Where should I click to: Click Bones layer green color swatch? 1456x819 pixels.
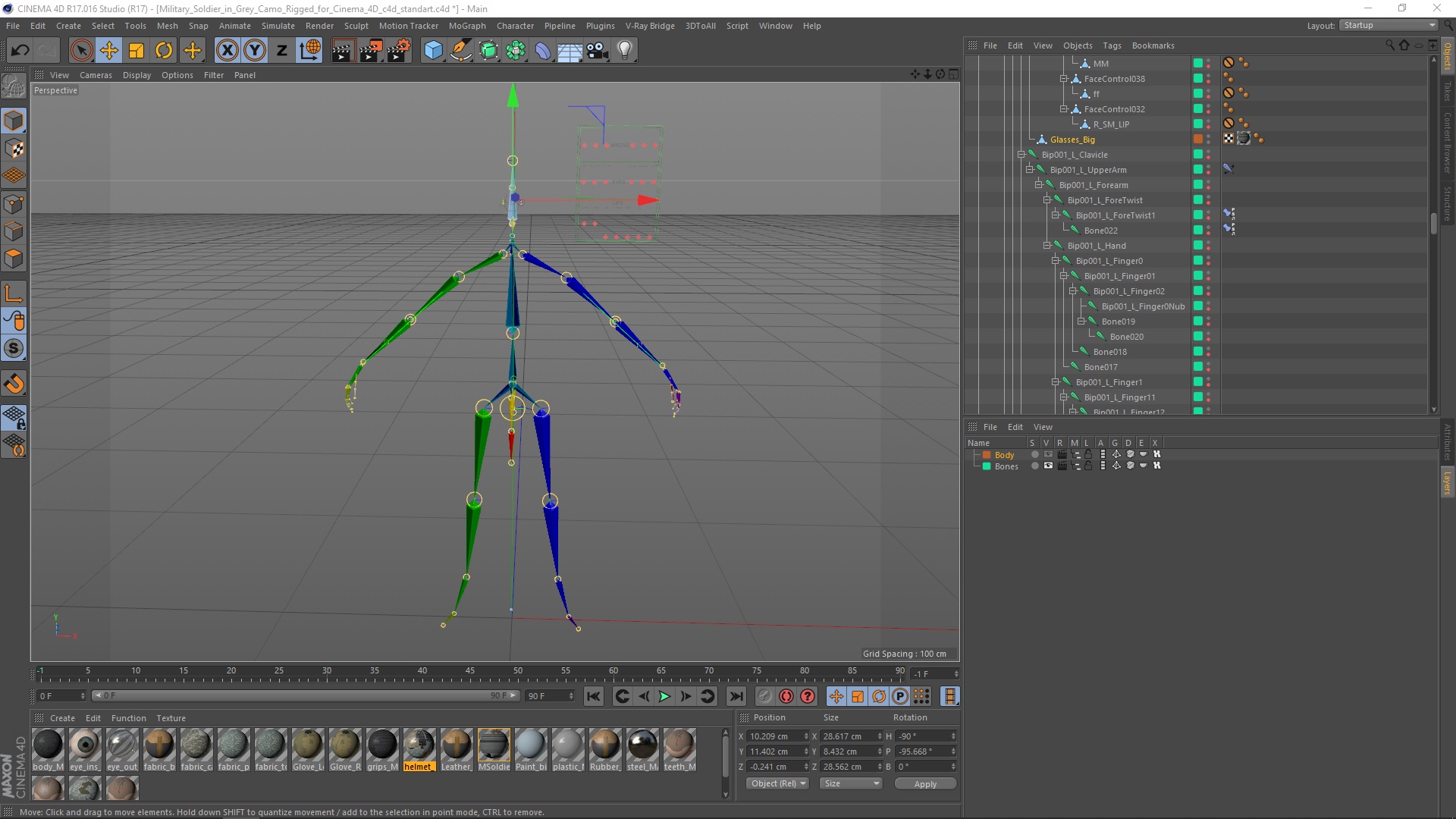987,466
